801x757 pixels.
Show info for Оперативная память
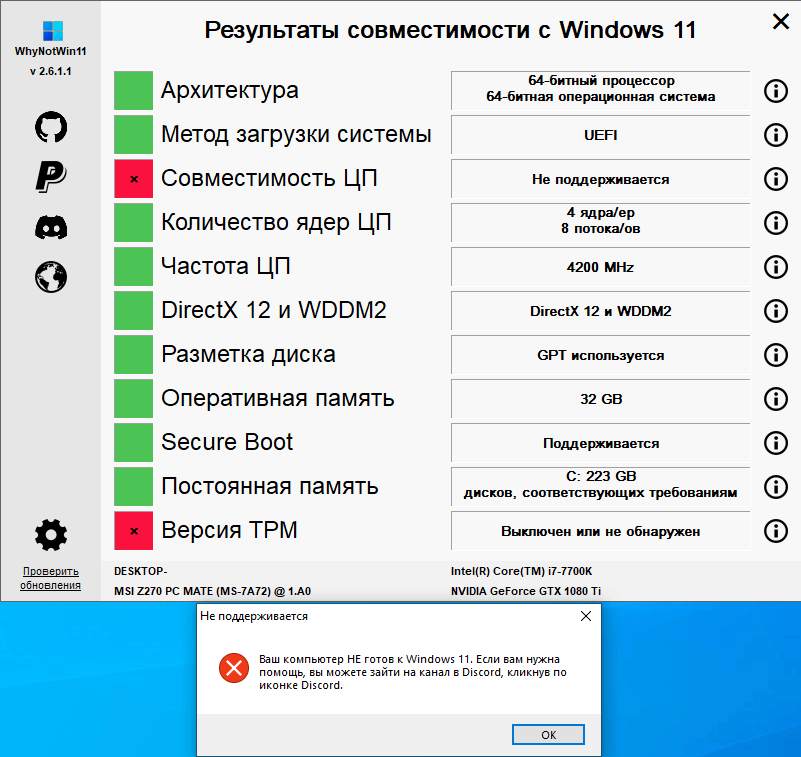pyautogui.click(x=775, y=398)
